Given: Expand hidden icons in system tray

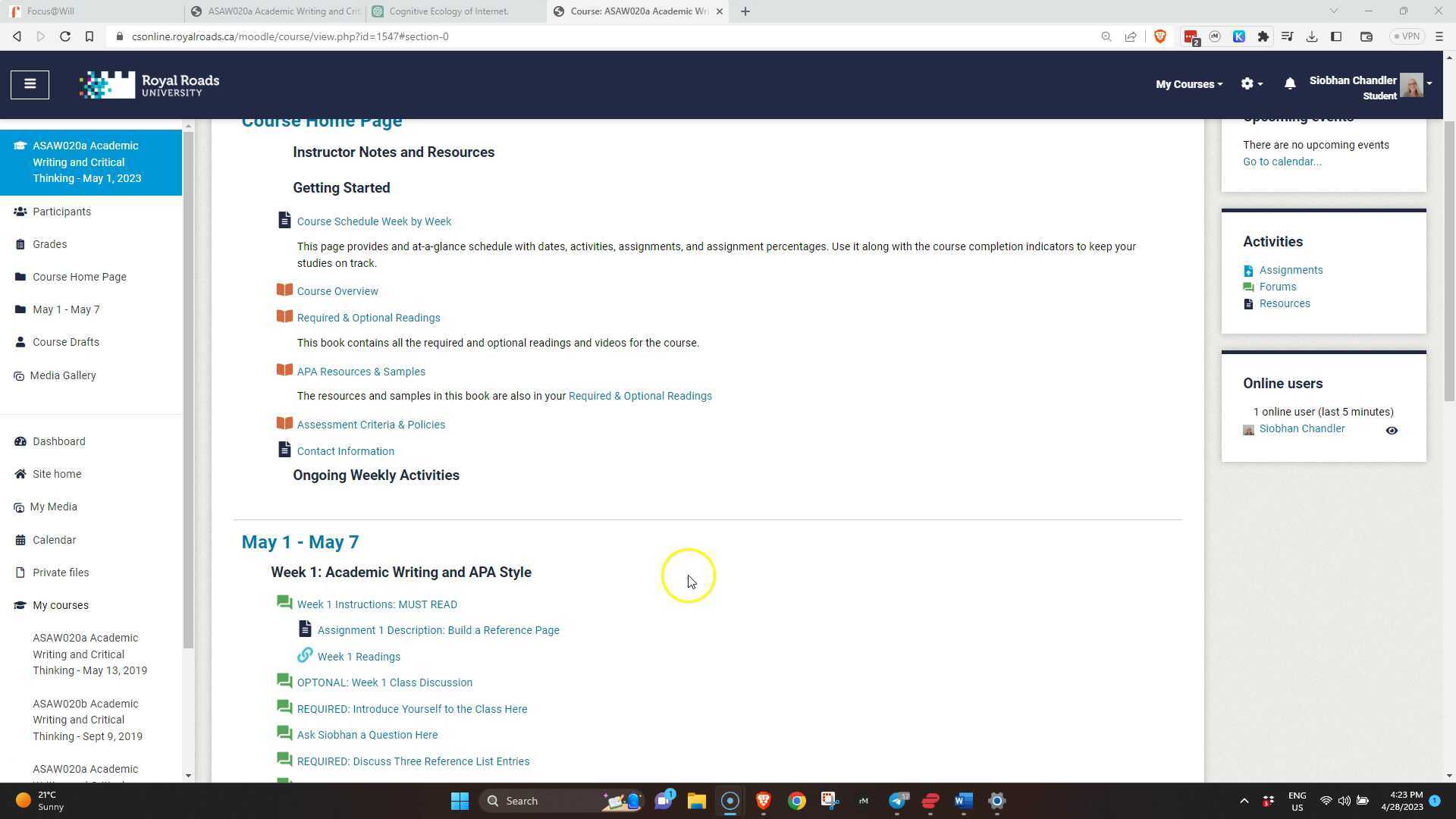Looking at the screenshot, I should click(x=1244, y=801).
